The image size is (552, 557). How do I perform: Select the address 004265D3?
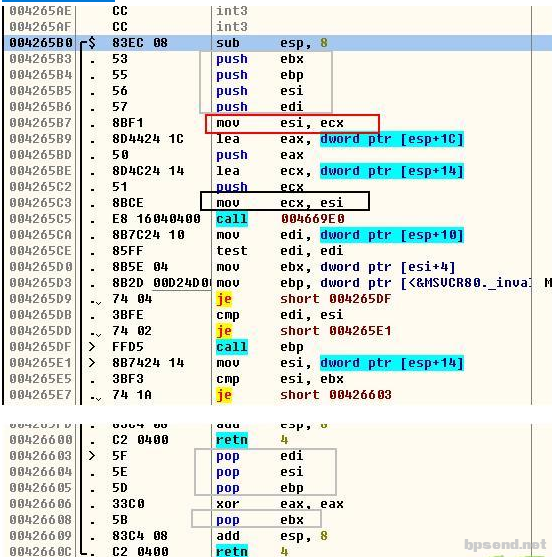click(41, 283)
